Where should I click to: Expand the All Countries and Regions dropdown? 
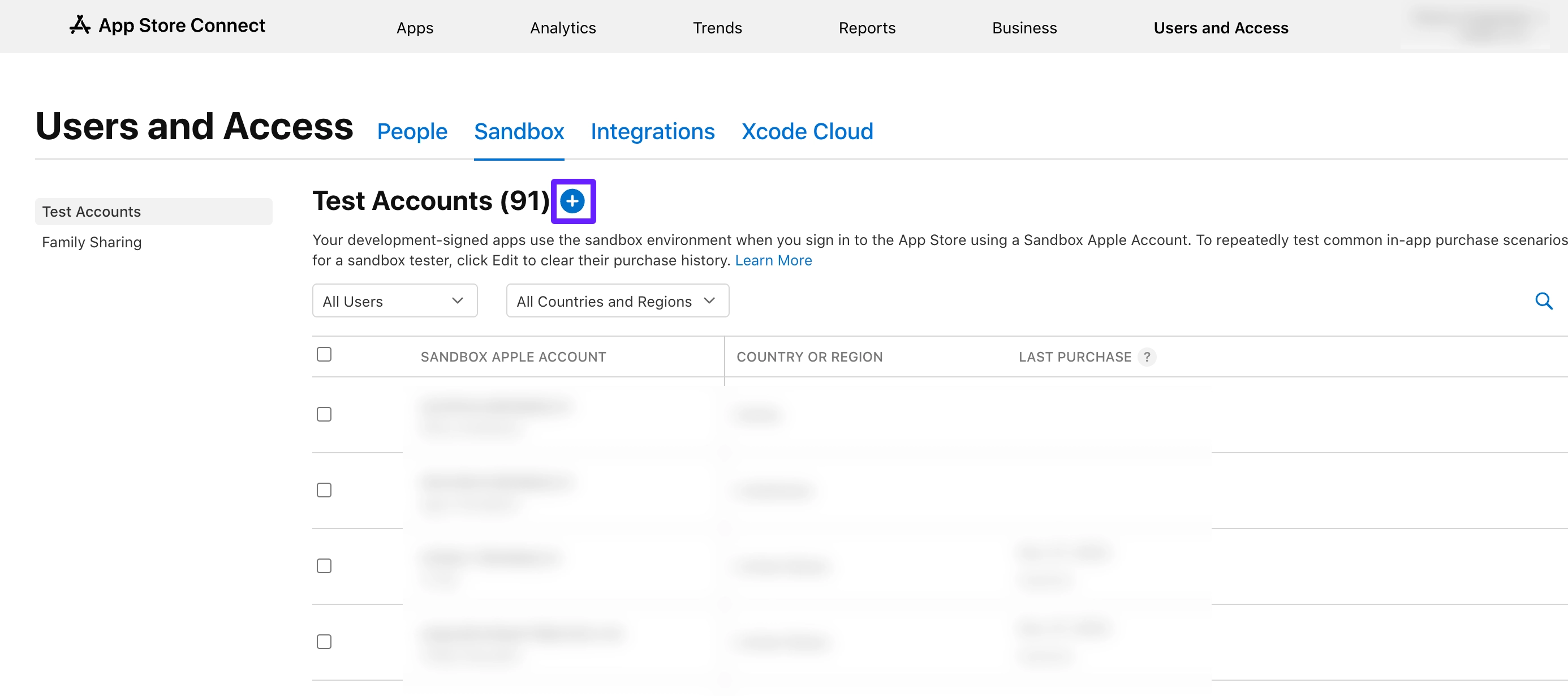pos(617,300)
